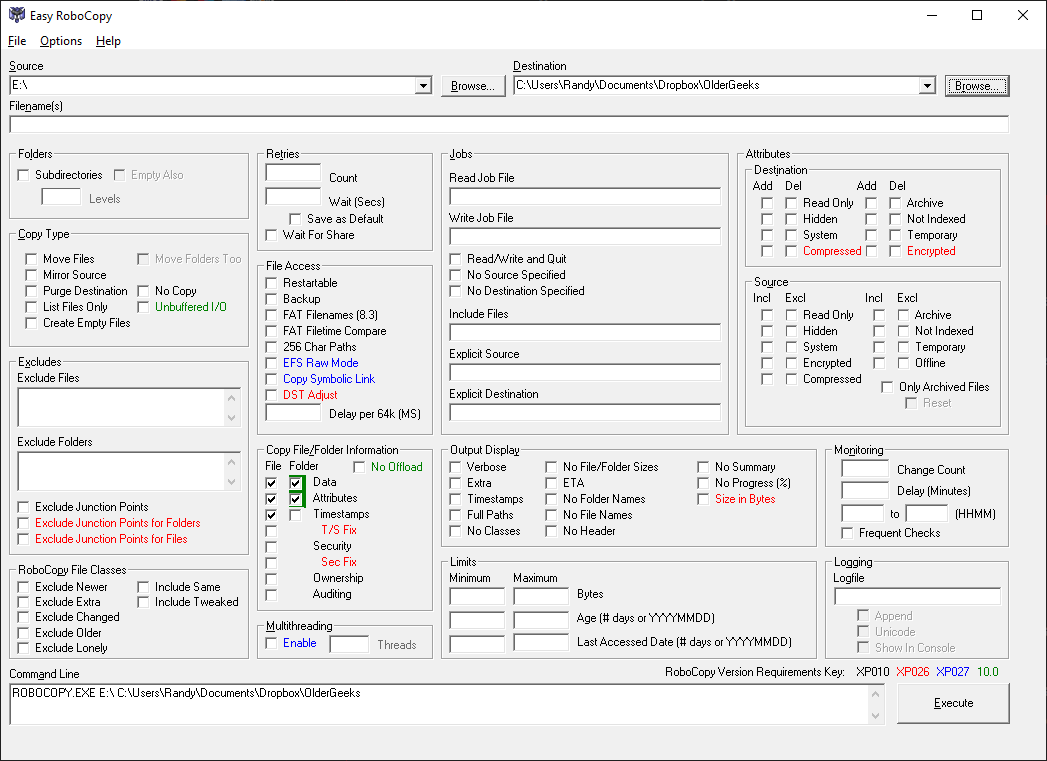Viewport: 1047px width, 761px height.
Task: Enable the Subdirectories checkbox
Action: point(23,175)
